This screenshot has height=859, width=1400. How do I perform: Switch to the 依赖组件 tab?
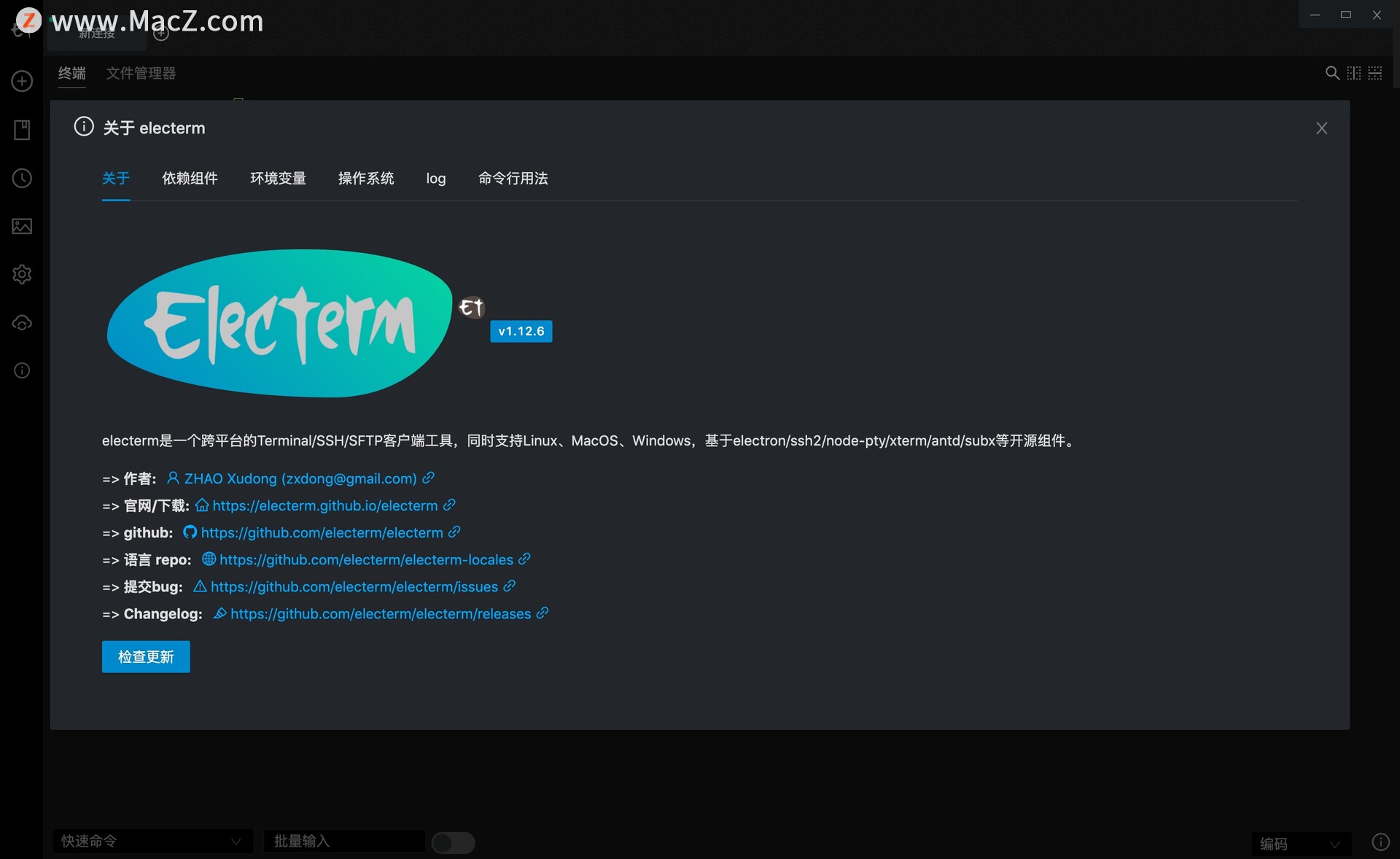190,178
